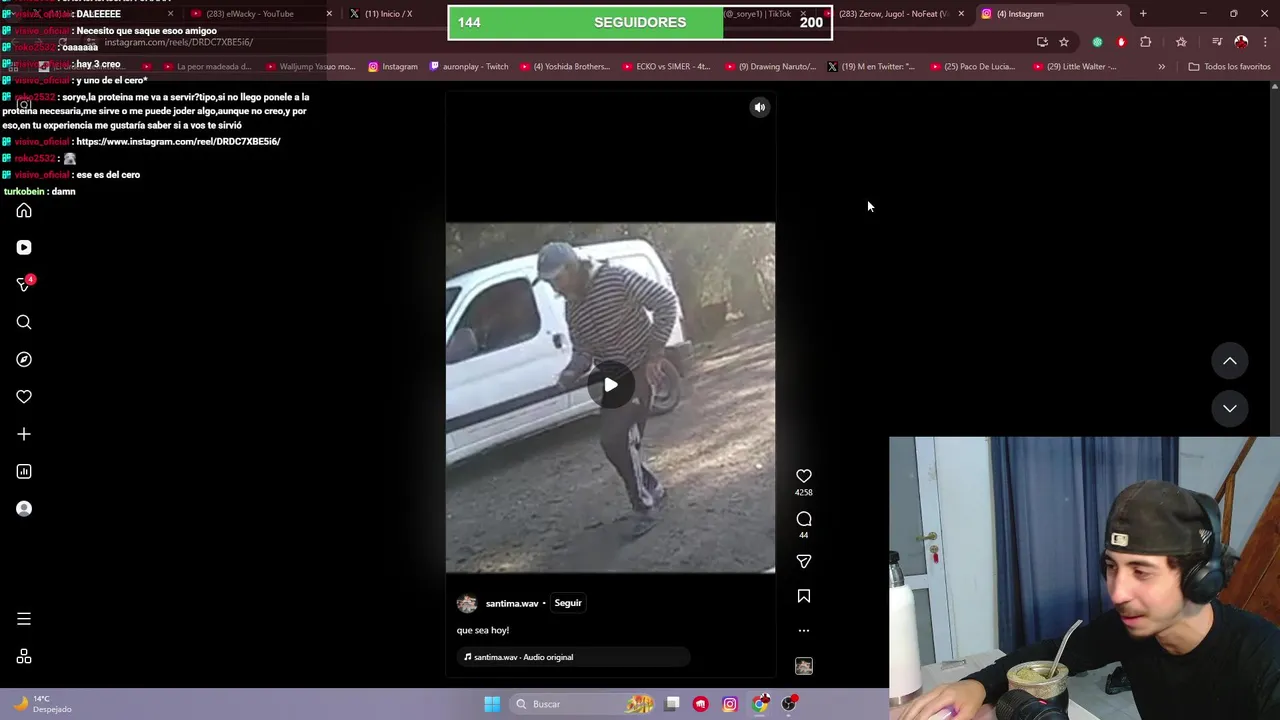This screenshot has height=720, width=1280.
Task: Share the reel with the paper plane icon
Action: coord(804,561)
